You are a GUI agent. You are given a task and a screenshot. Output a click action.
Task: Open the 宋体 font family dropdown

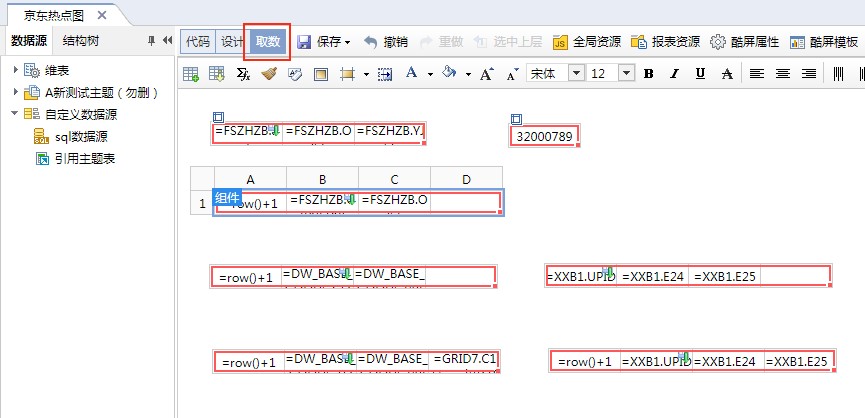575,74
